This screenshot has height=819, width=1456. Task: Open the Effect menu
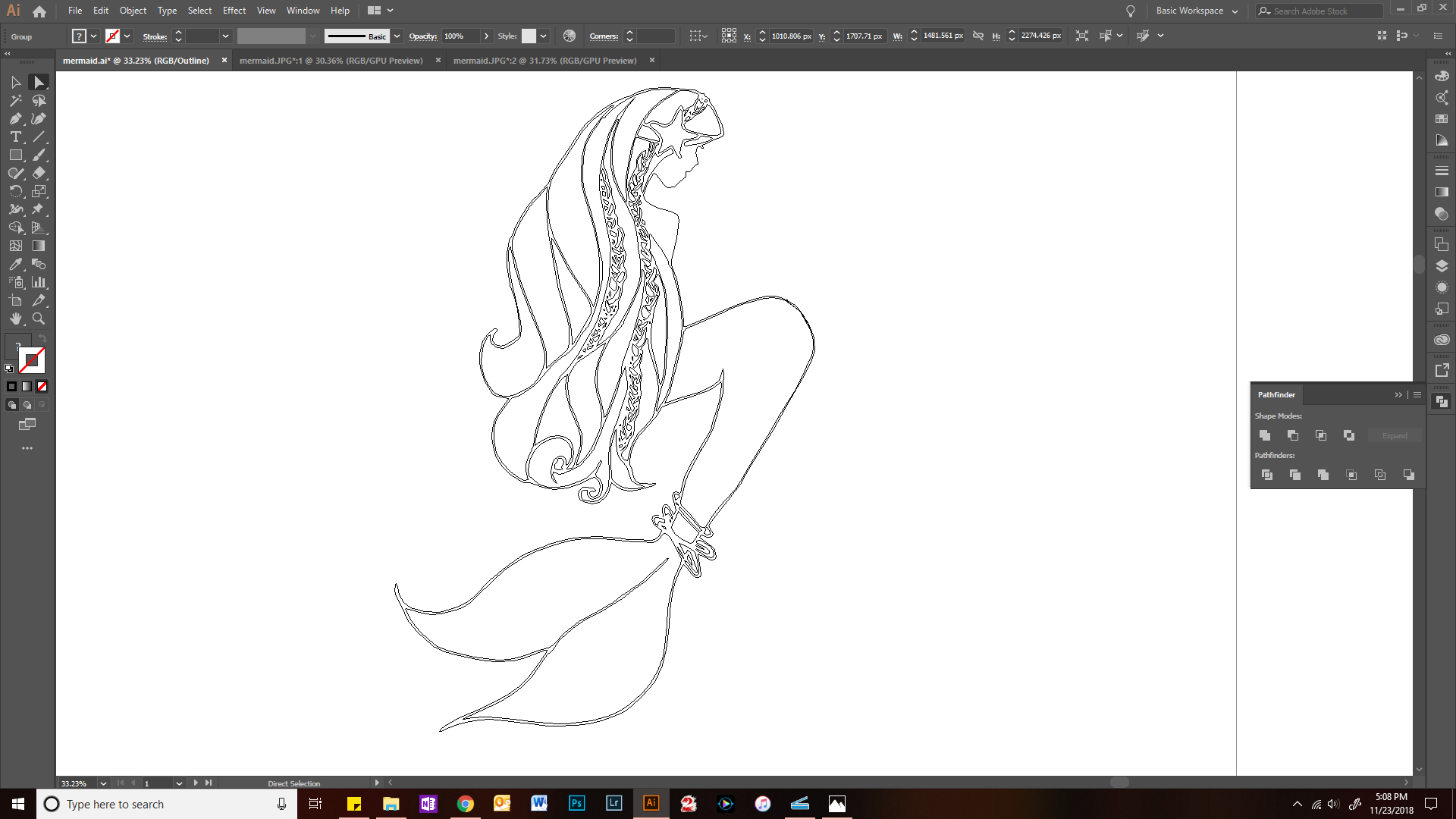234,11
